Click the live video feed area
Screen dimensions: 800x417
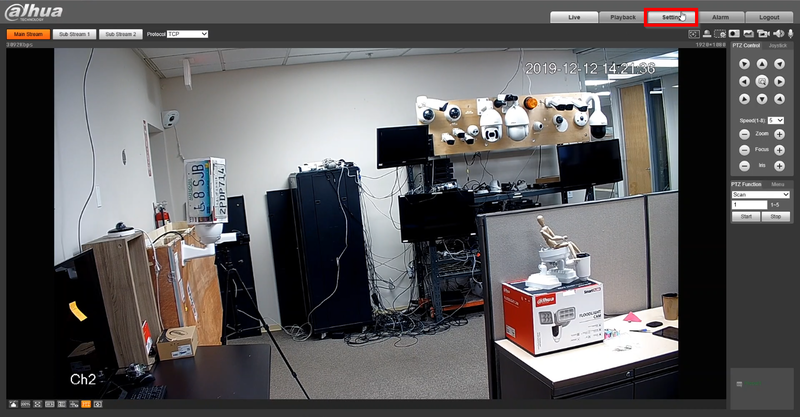[366, 224]
